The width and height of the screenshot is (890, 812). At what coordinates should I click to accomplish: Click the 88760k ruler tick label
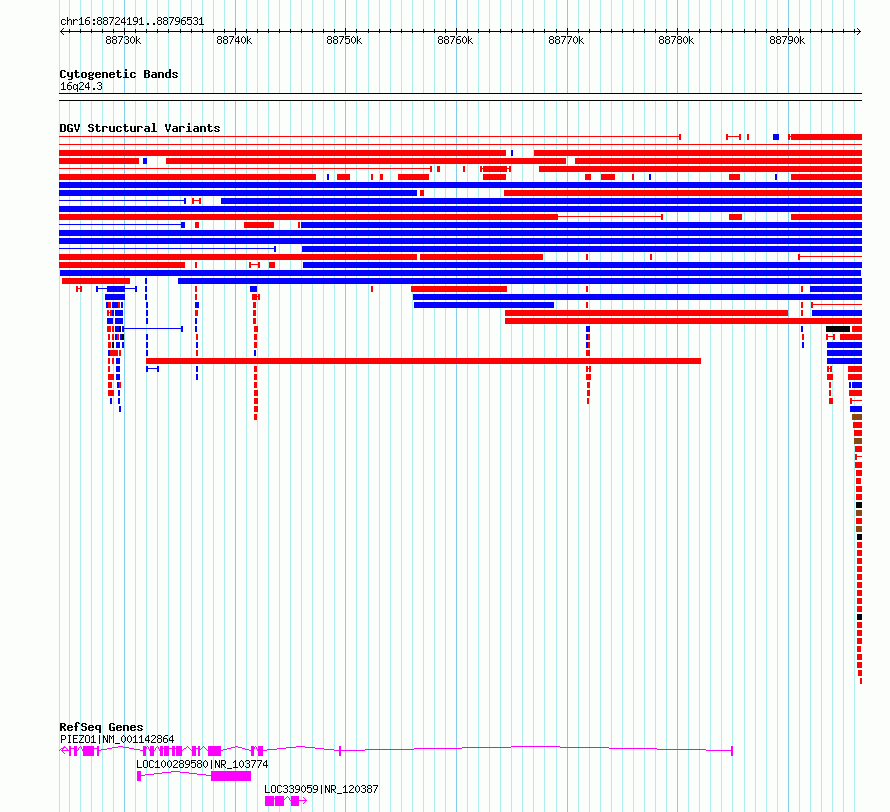pos(455,40)
